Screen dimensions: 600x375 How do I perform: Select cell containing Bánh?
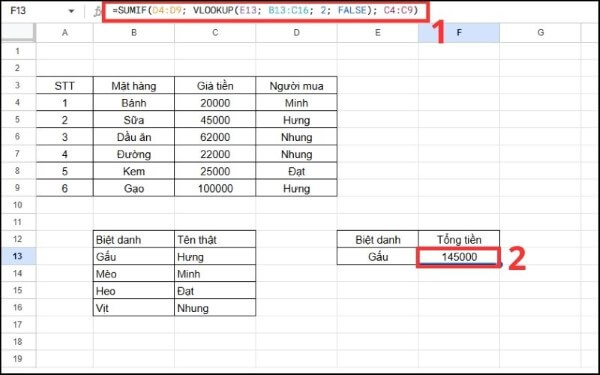pos(134,103)
